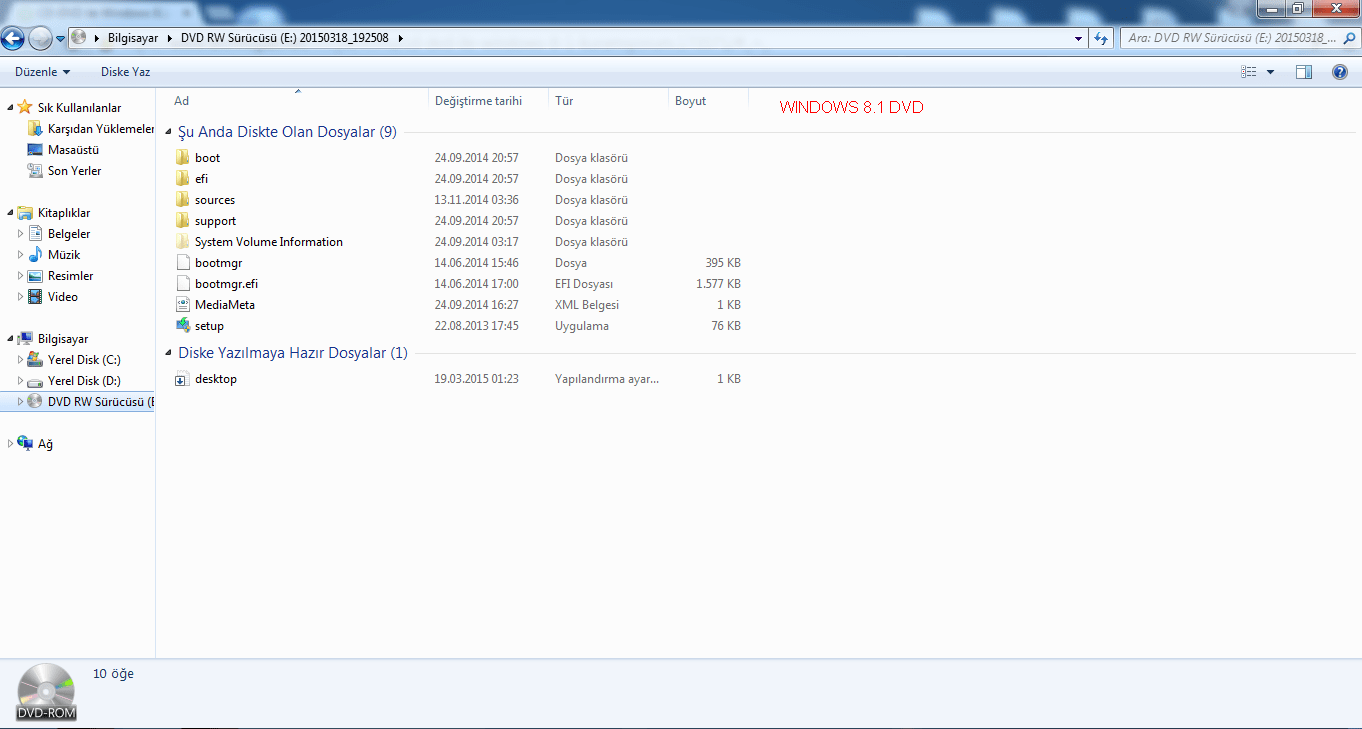The image size is (1362, 729).
Task: Select the bootmgr file icon
Action: (182, 263)
